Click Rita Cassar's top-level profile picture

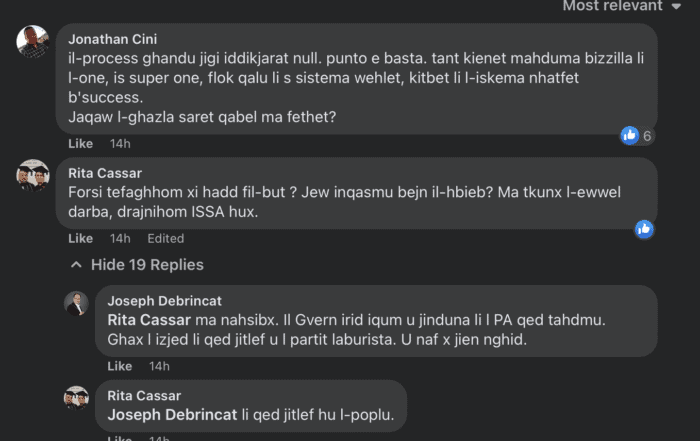pyautogui.click(x=33, y=176)
